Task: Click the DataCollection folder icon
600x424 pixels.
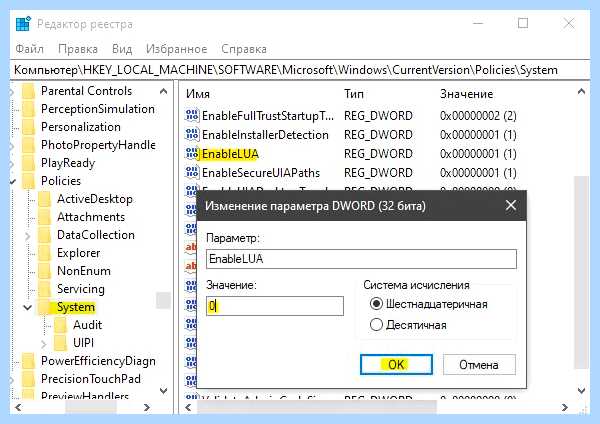Action: (44, 235)
